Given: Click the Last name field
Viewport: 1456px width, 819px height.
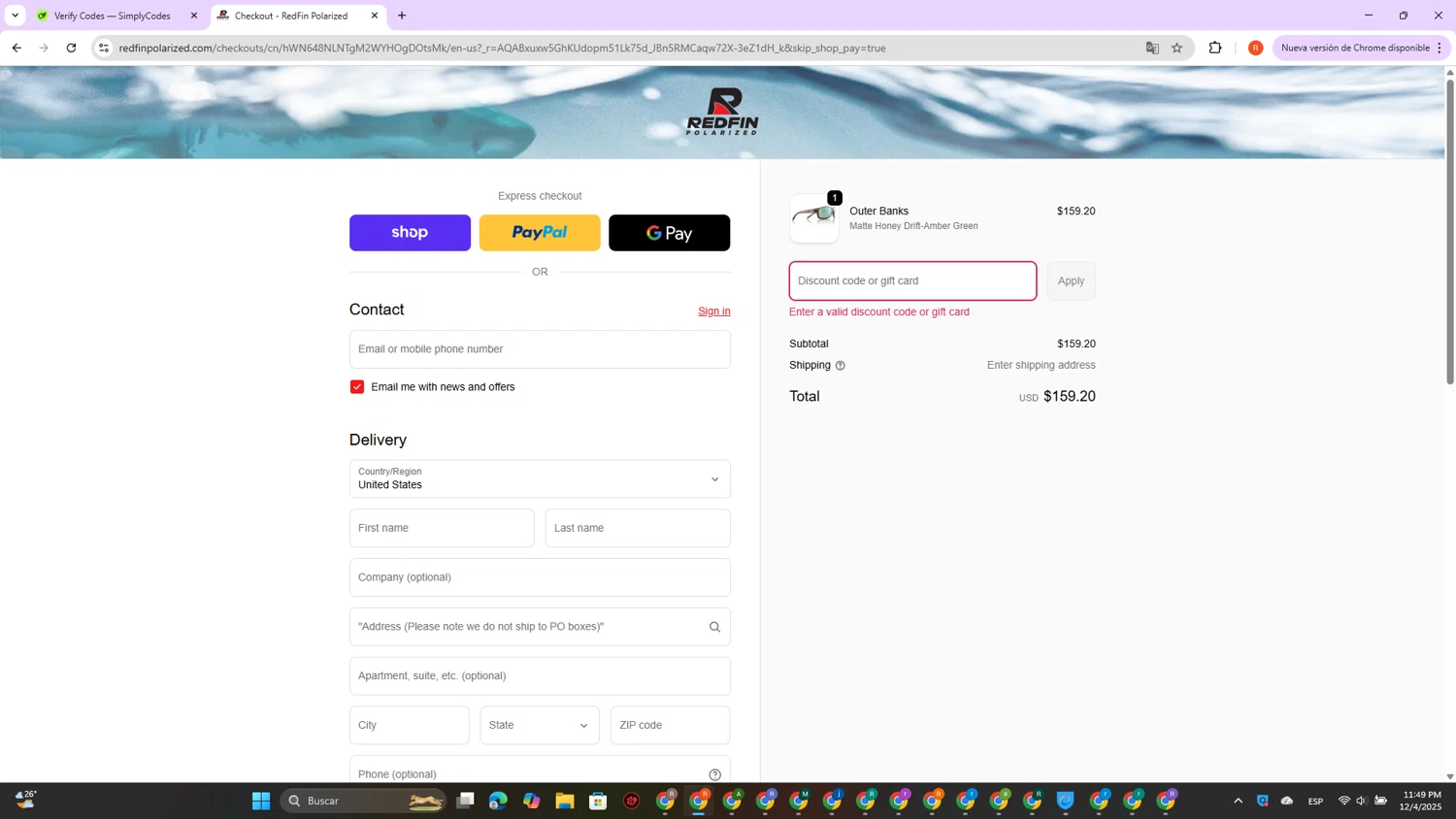Looking at the screenshot, I should [x=638, y=528].
